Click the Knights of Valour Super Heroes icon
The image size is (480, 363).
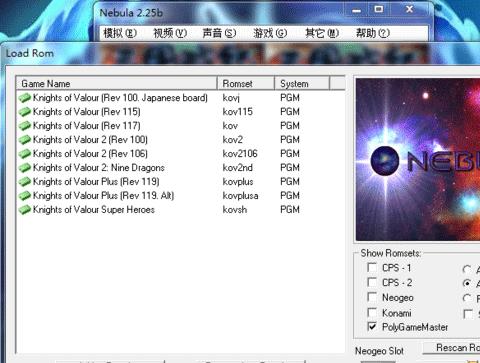(24, 210)
